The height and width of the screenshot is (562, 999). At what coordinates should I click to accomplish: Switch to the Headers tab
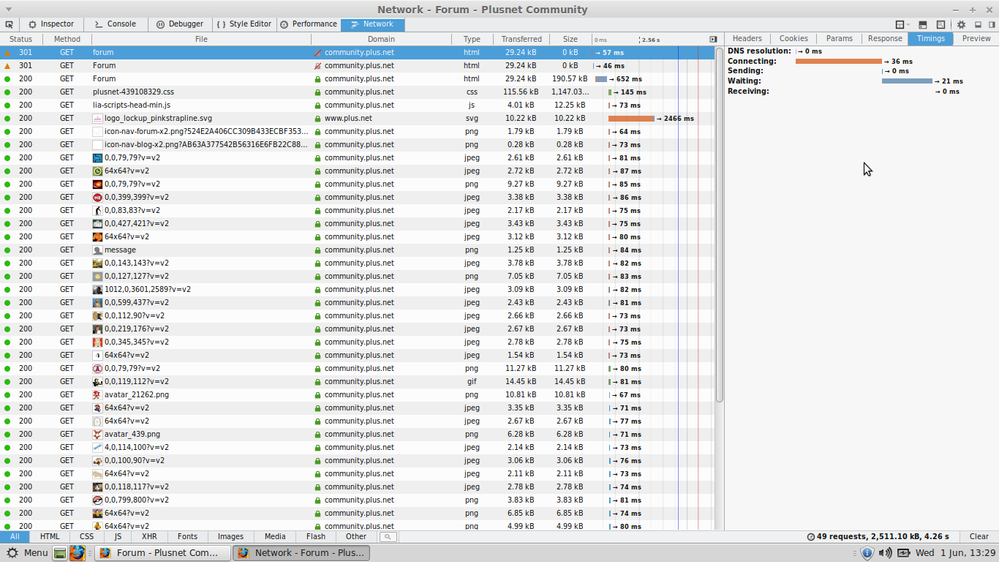746,39
